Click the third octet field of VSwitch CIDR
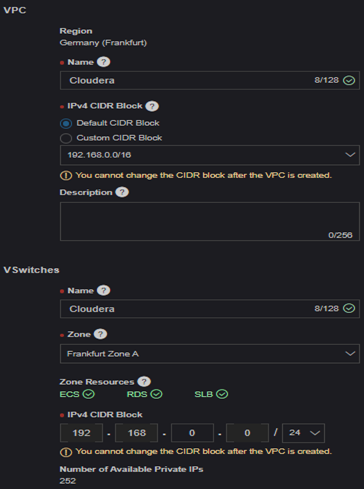 tap(192, 433)
